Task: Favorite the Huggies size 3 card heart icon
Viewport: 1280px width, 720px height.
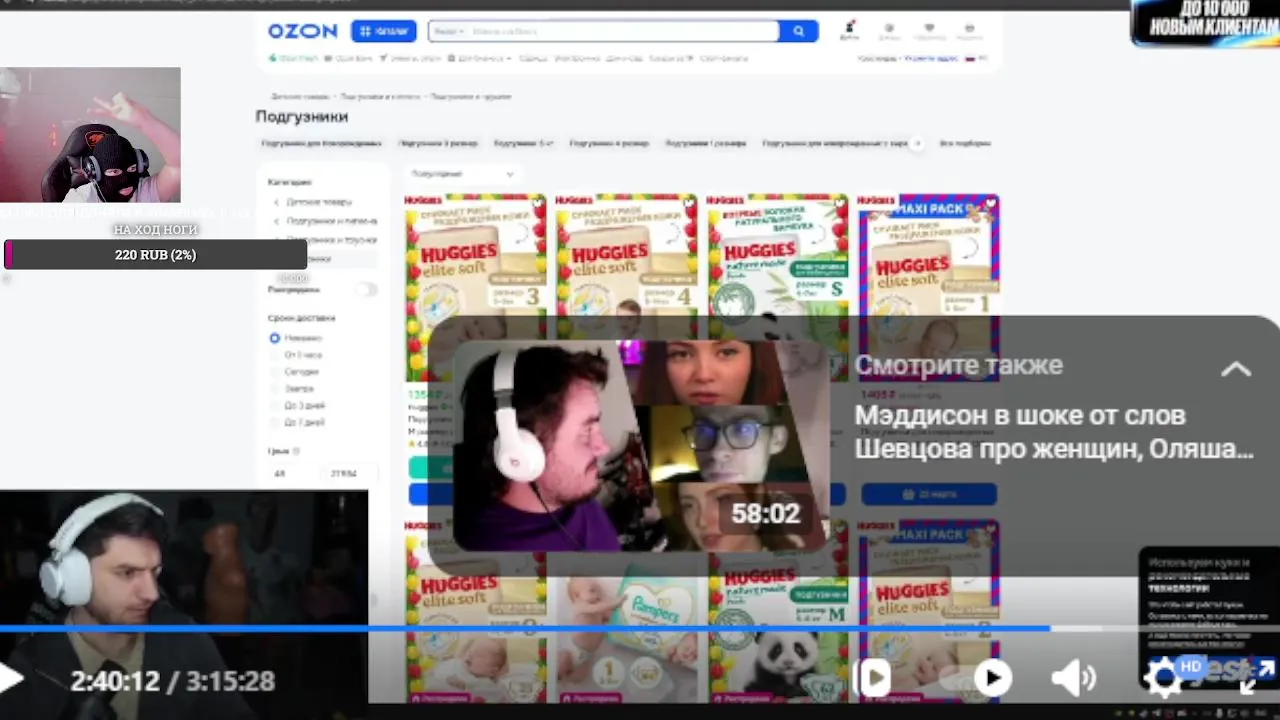Action: [536, 203]
